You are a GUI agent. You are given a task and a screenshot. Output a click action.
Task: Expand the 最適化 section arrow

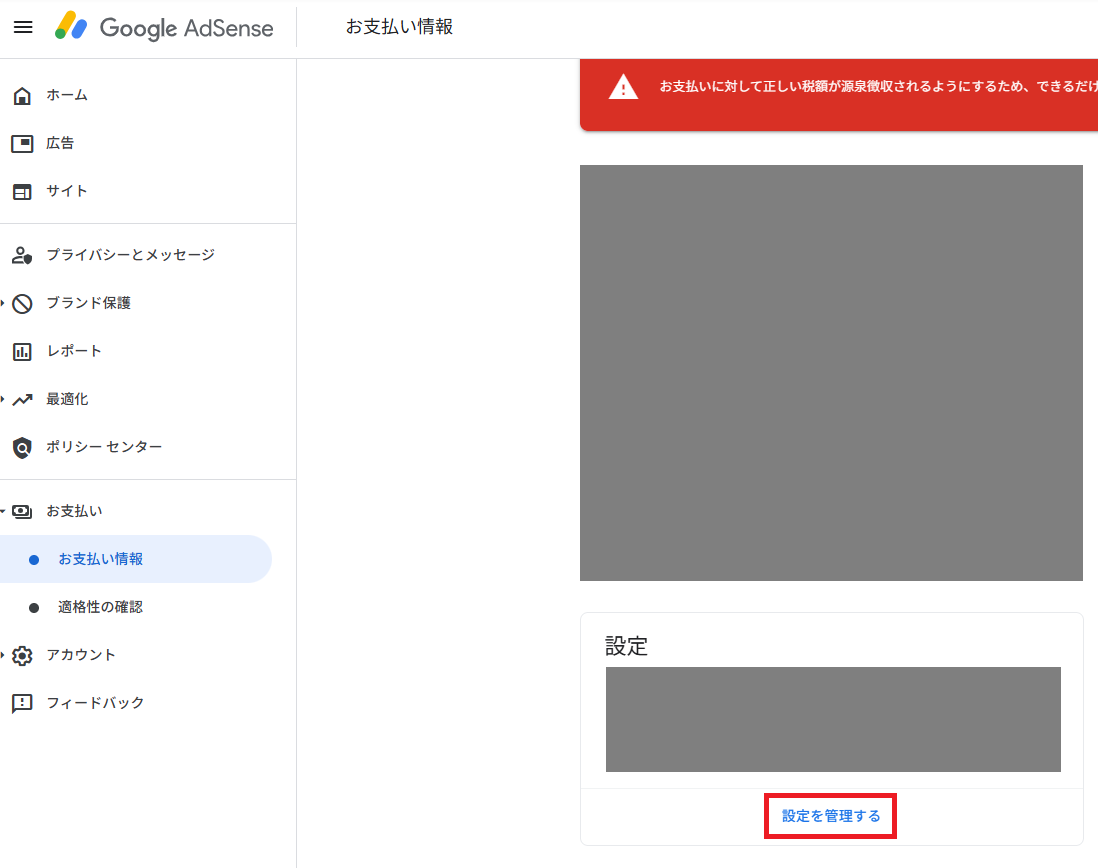click(x=3, y=399)
